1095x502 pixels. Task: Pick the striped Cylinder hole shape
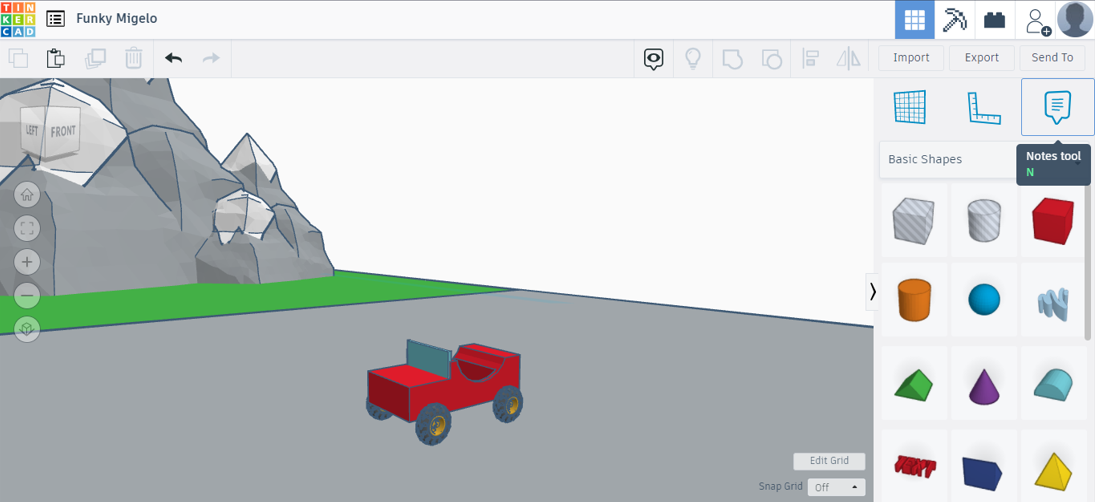983,220
